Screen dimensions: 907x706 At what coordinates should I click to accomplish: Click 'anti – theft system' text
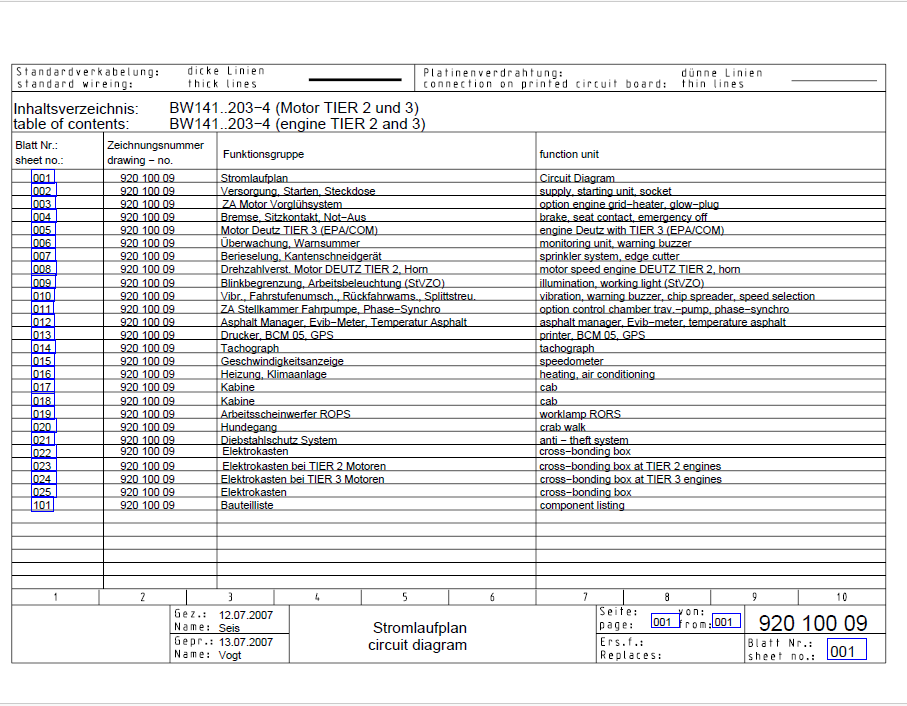584,440
